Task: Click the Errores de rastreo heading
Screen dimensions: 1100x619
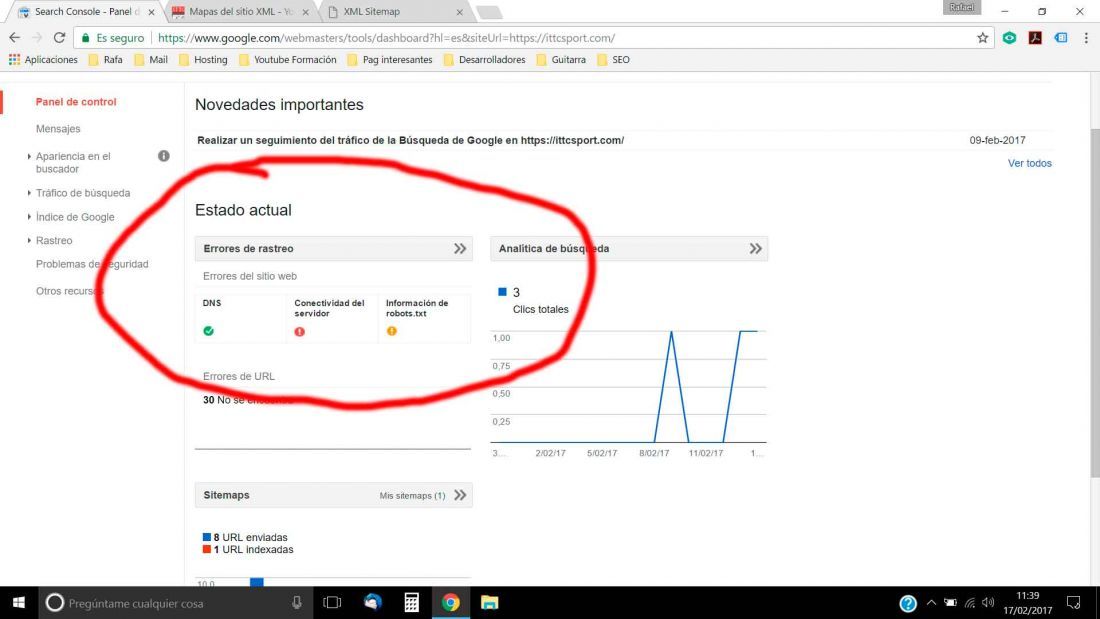Action: 248,248
